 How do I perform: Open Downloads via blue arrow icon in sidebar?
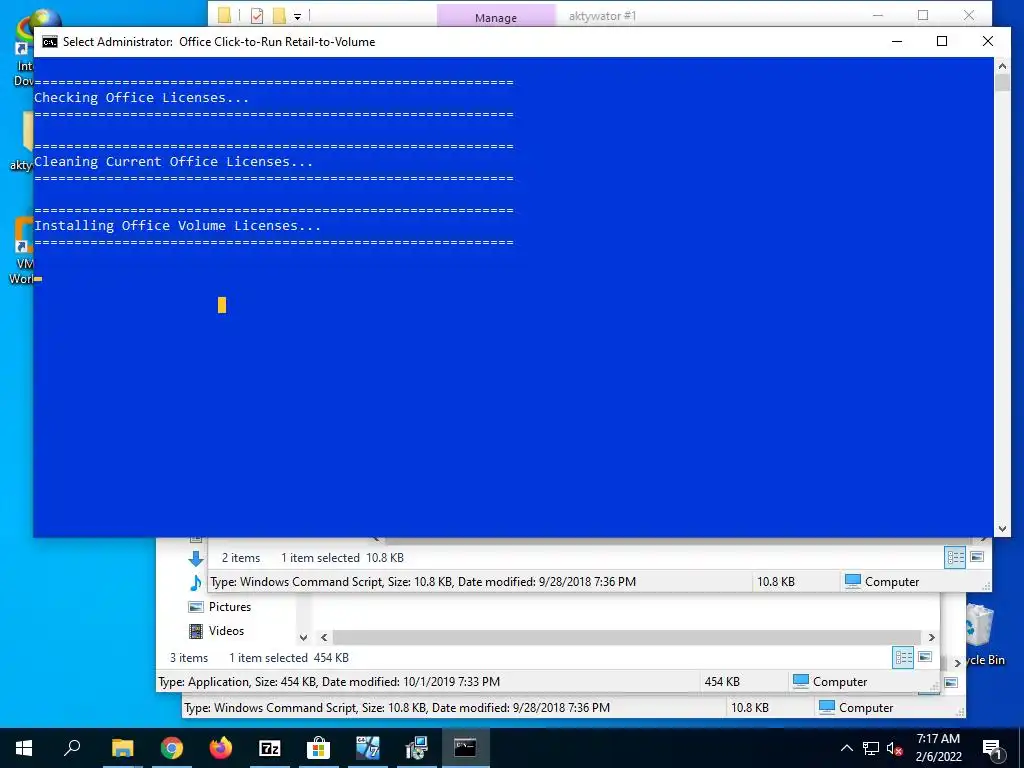[x=195, y=558]
